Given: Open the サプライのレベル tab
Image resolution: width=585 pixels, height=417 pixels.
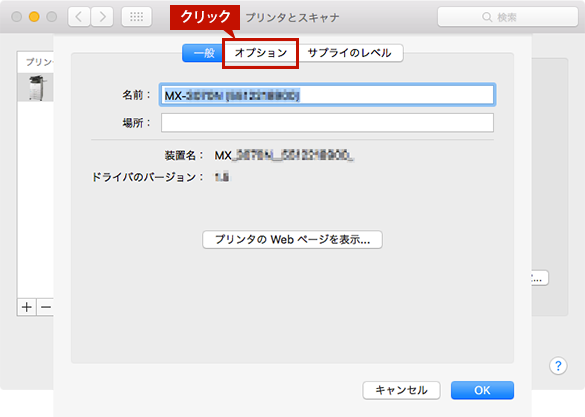Looking at the screenshot, I should pyautogui.click(x=350, y=53).
